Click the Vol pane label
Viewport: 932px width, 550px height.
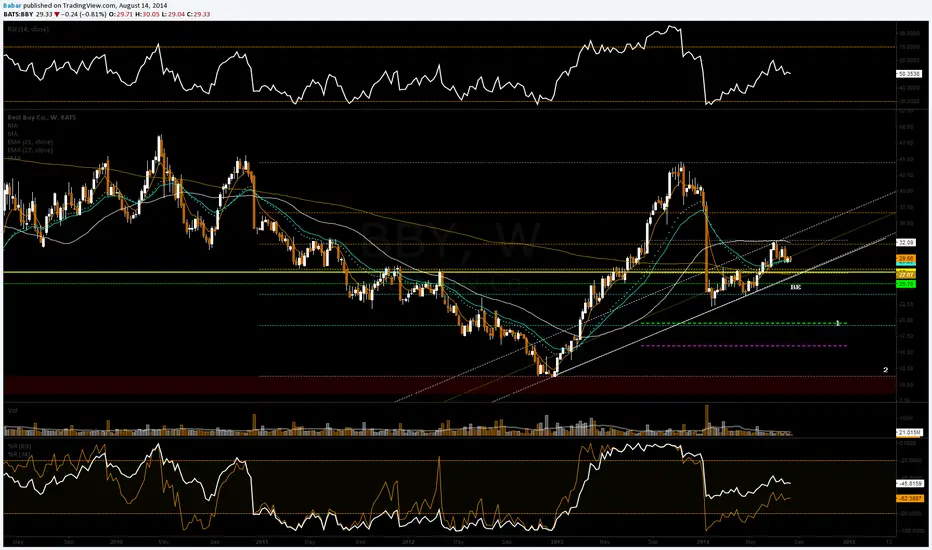[12, 410]
